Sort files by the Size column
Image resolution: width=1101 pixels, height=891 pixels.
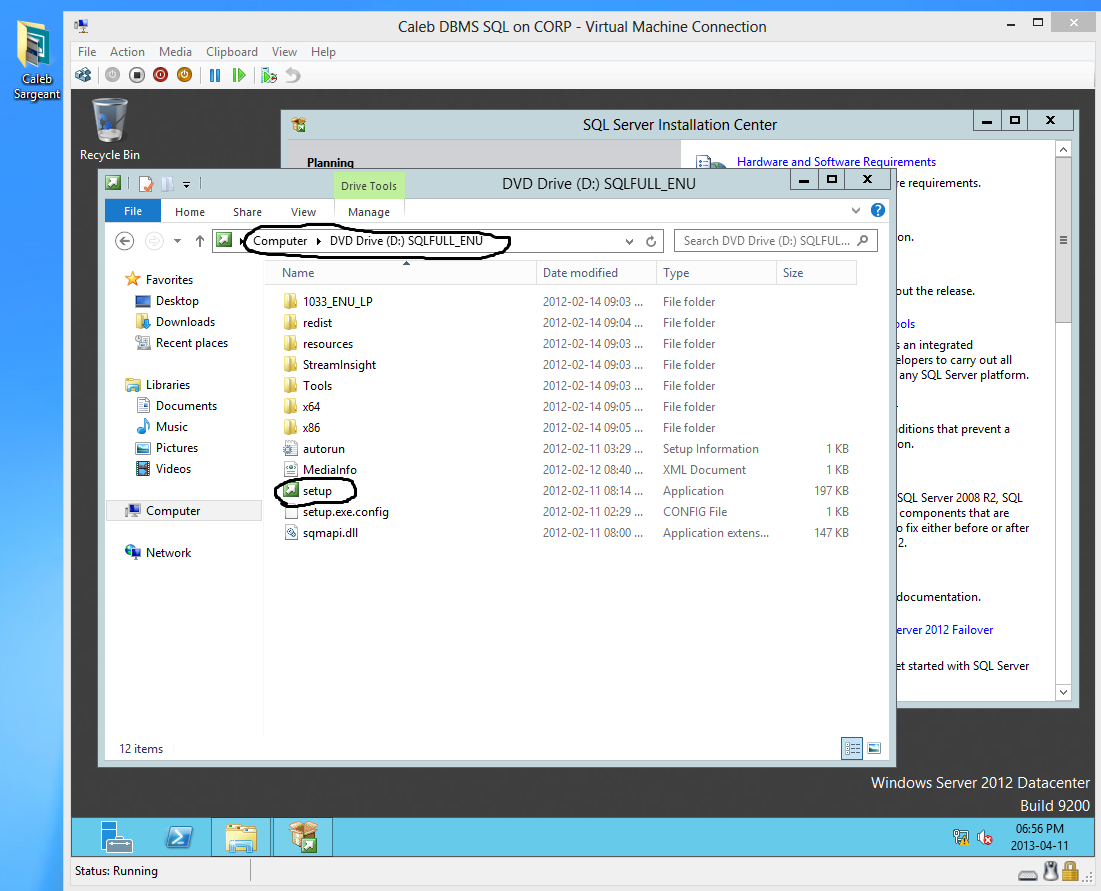click(x=816, y=273)
